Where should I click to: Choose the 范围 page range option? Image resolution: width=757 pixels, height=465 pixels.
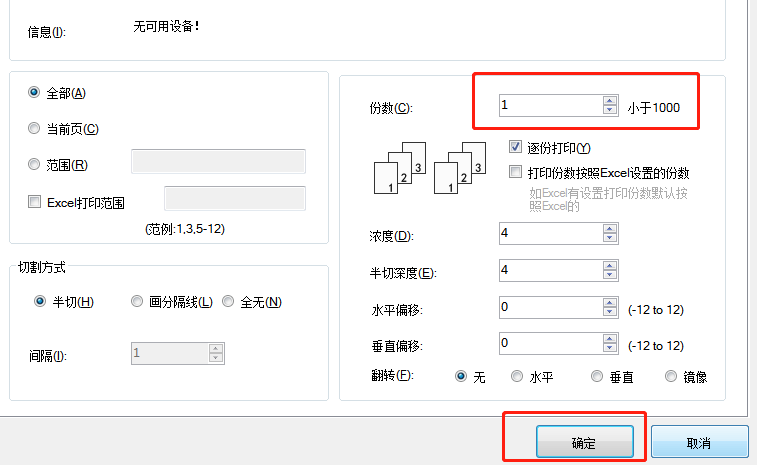36,164
